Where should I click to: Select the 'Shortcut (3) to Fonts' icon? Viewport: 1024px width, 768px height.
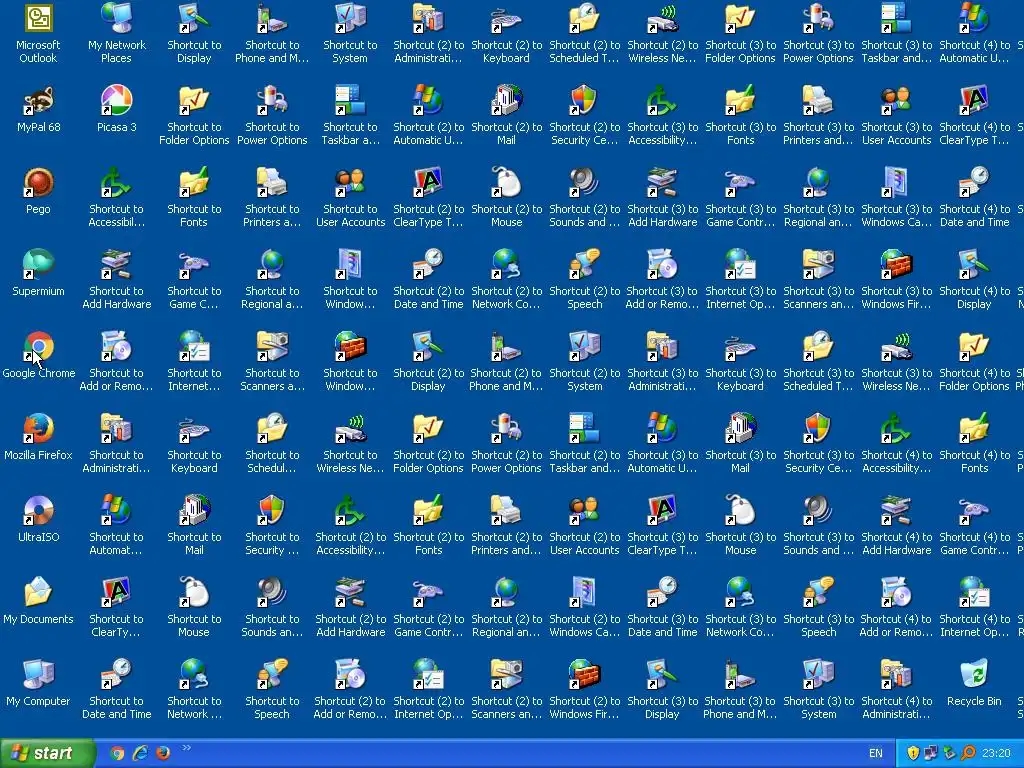740,101
